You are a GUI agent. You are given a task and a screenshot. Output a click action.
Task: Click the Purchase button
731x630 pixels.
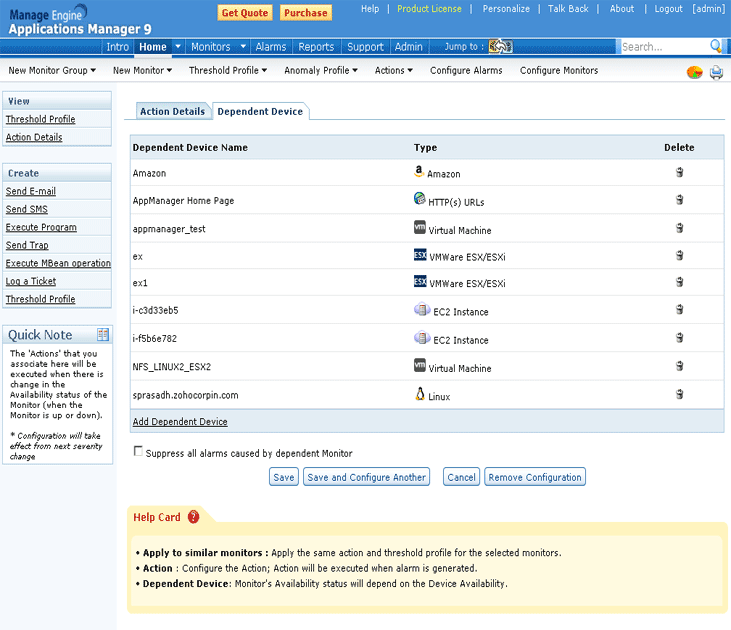(x=306, y=13)
